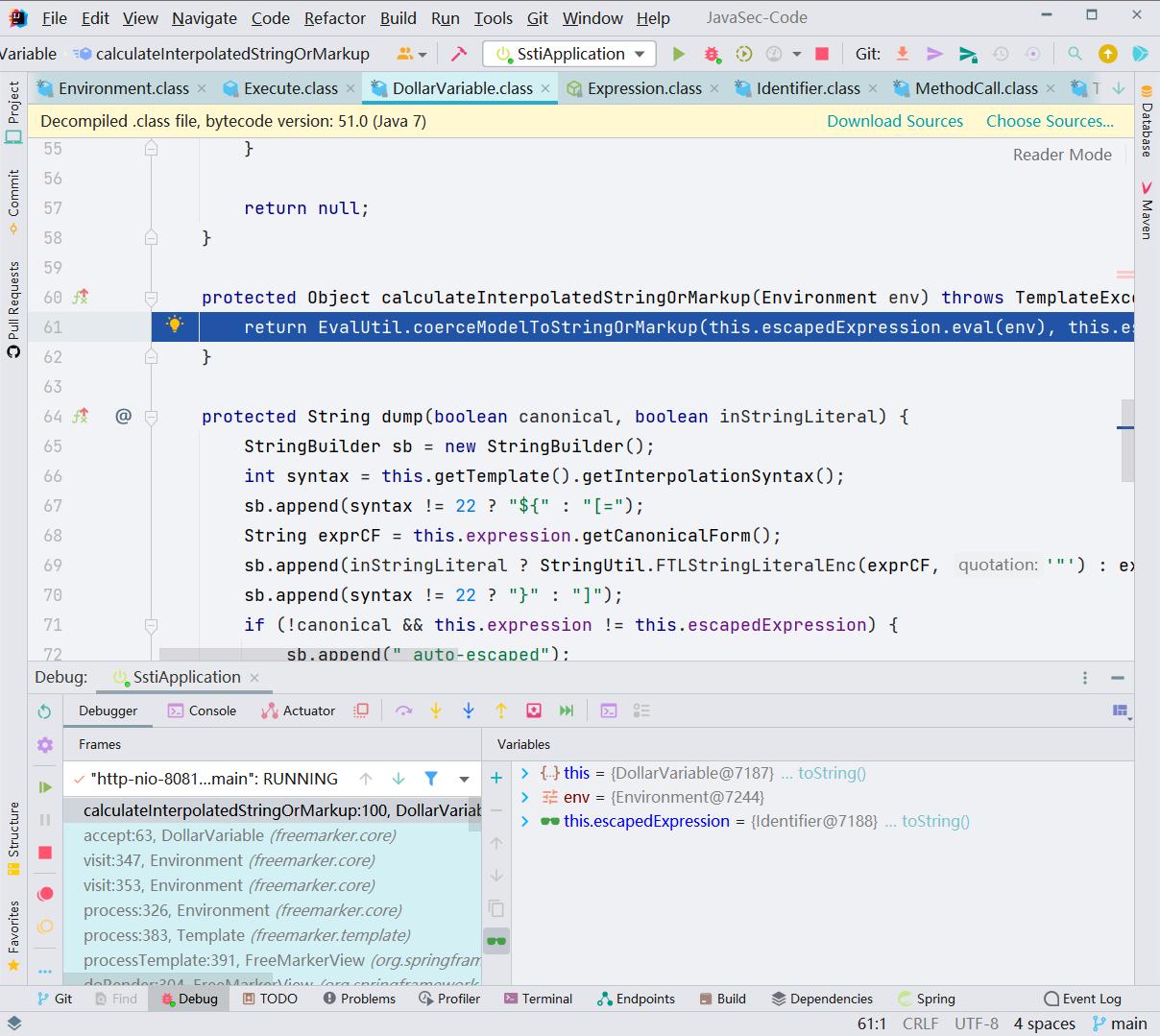Select the Step Over debug icon
Screen dimensions: 1160x1036
[x=404, y=711]
